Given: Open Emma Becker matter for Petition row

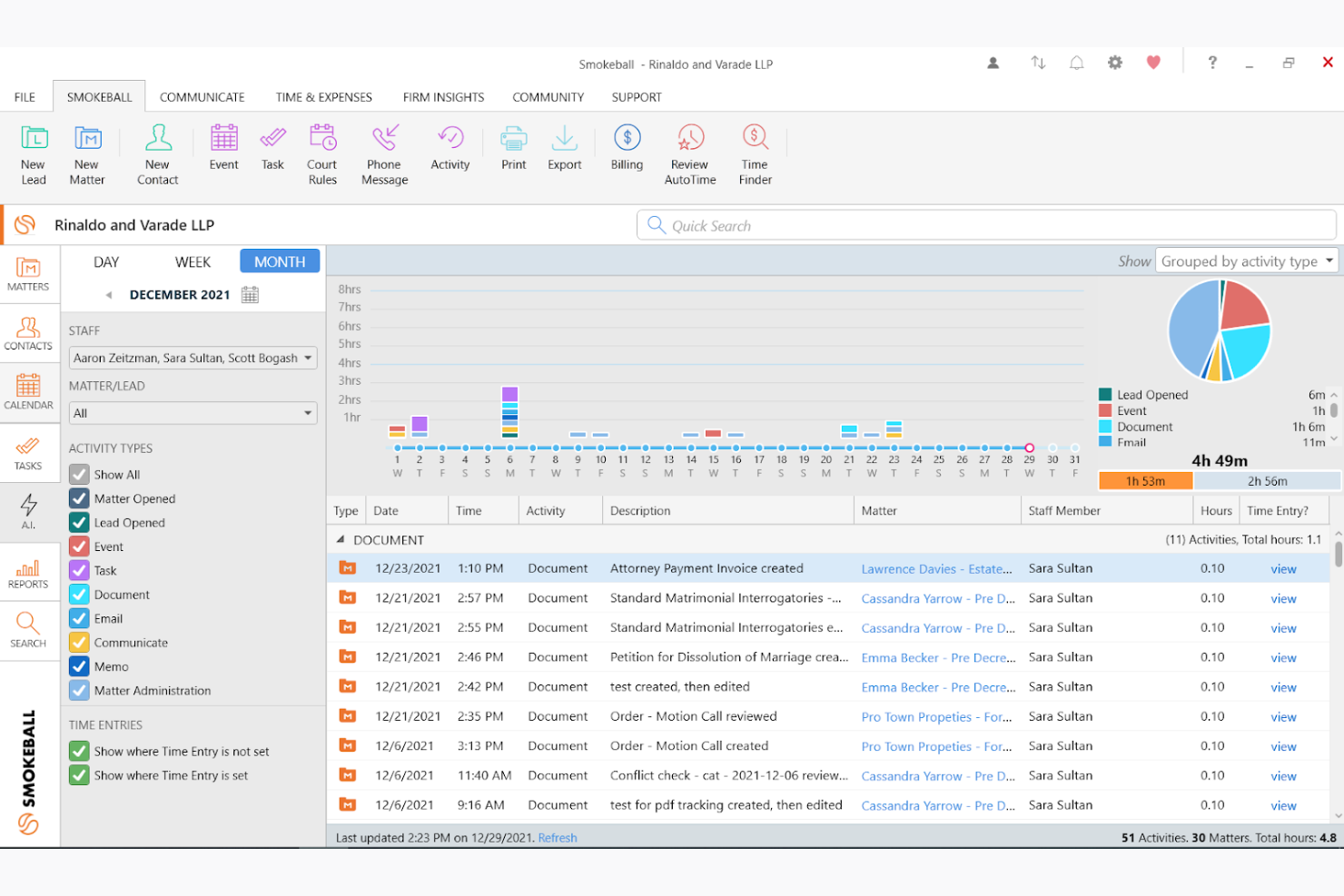Looking at the screenshot, I should [x=938, y=657].
